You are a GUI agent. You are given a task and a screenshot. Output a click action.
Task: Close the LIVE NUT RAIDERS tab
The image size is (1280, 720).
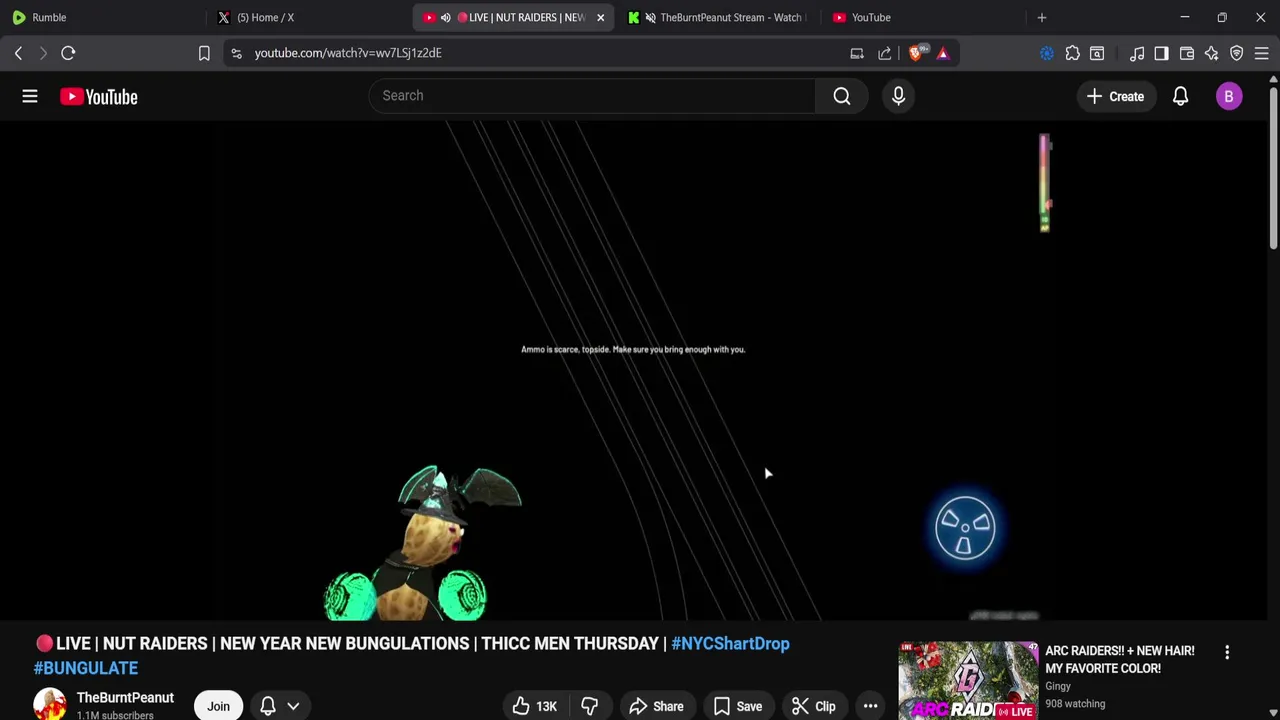[600, 17]
